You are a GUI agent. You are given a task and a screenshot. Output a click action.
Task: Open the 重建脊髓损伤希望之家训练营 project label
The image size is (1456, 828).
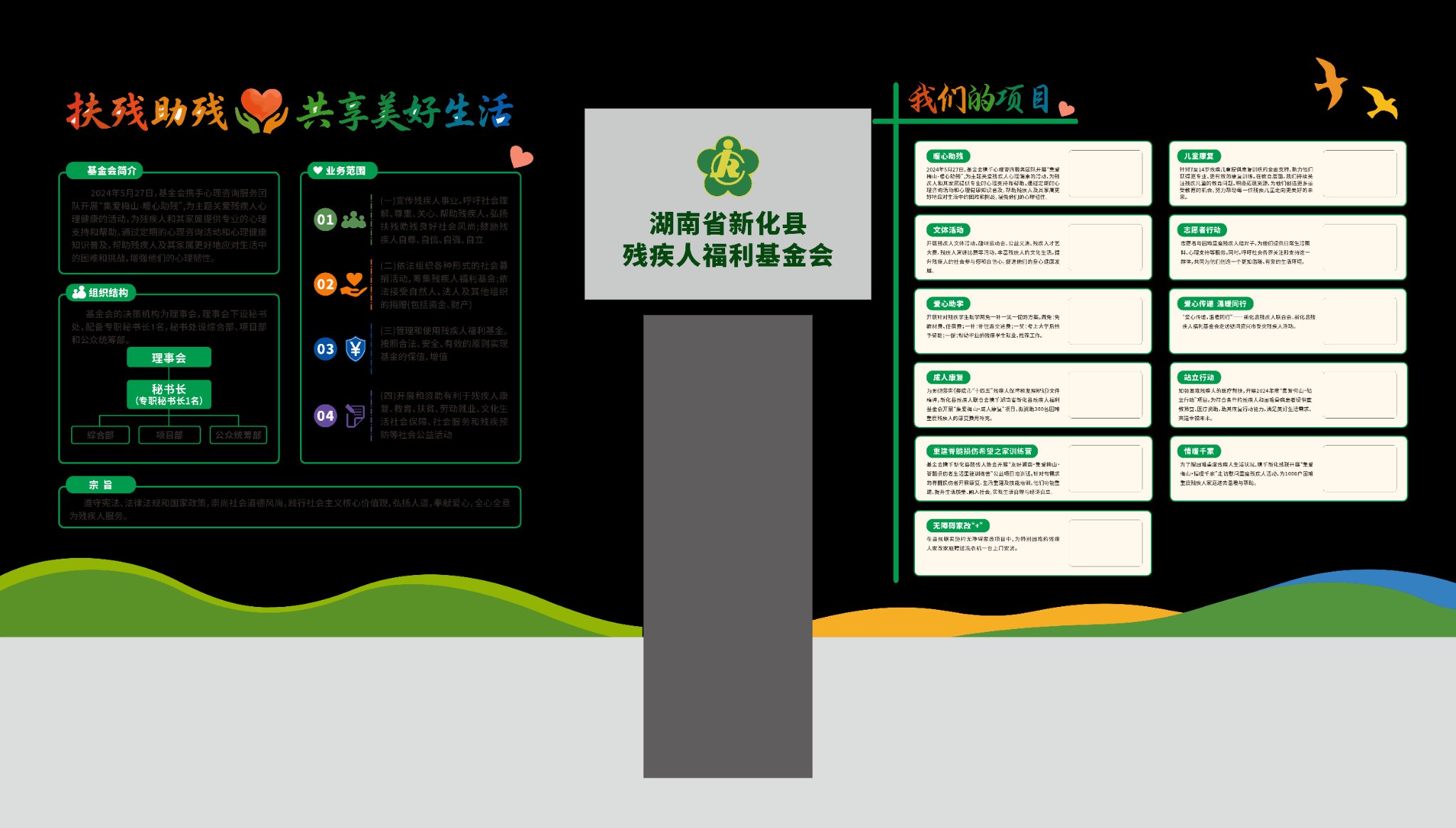pyautogui.click(x=982, y=451)
